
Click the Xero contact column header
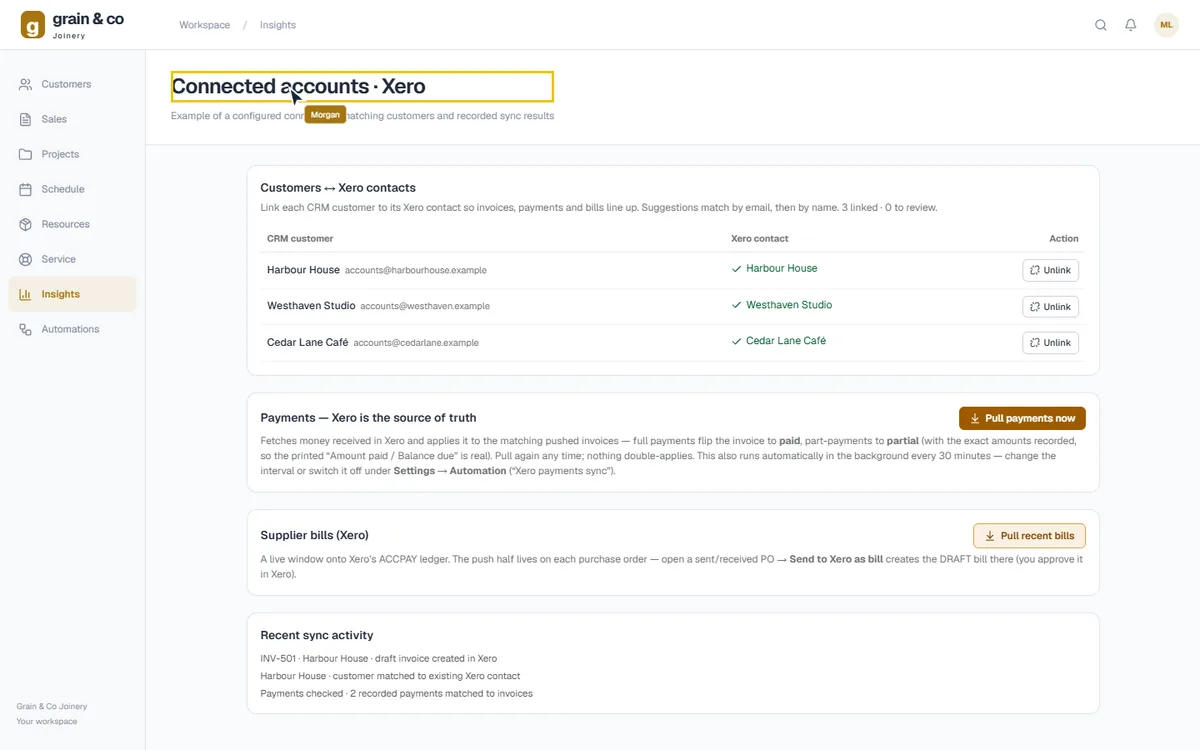(760, 239)
